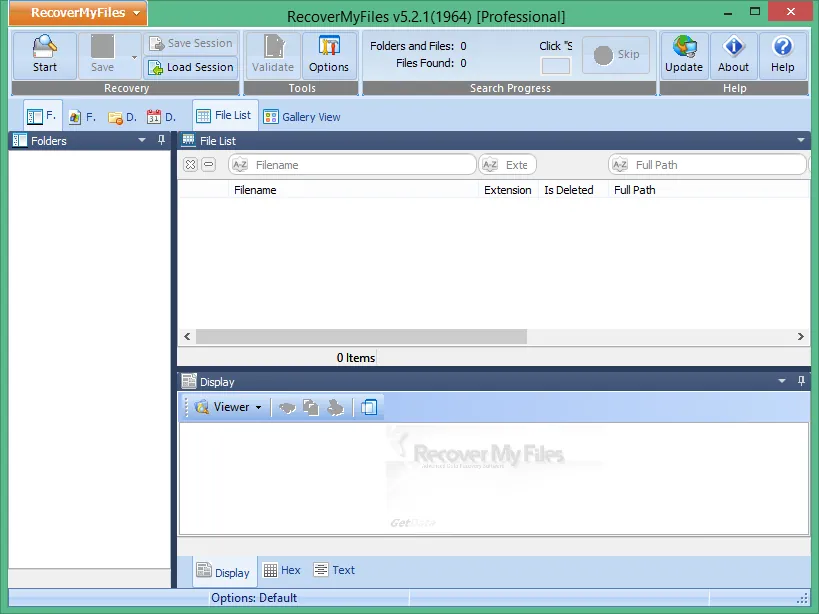Screen dimensions: 819x614
Task: Open the About dialog
Action: tap(733, 55)
